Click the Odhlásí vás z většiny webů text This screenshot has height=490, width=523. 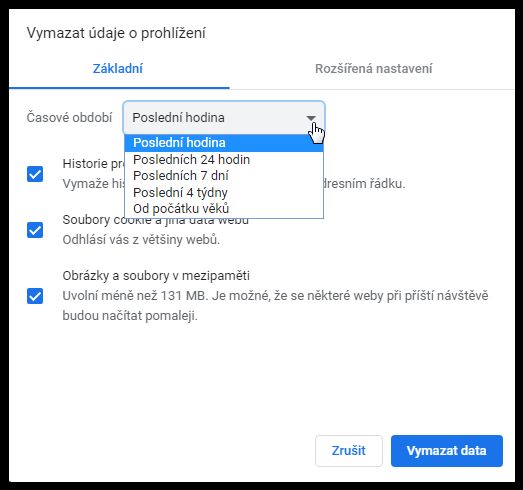(141, 240)
